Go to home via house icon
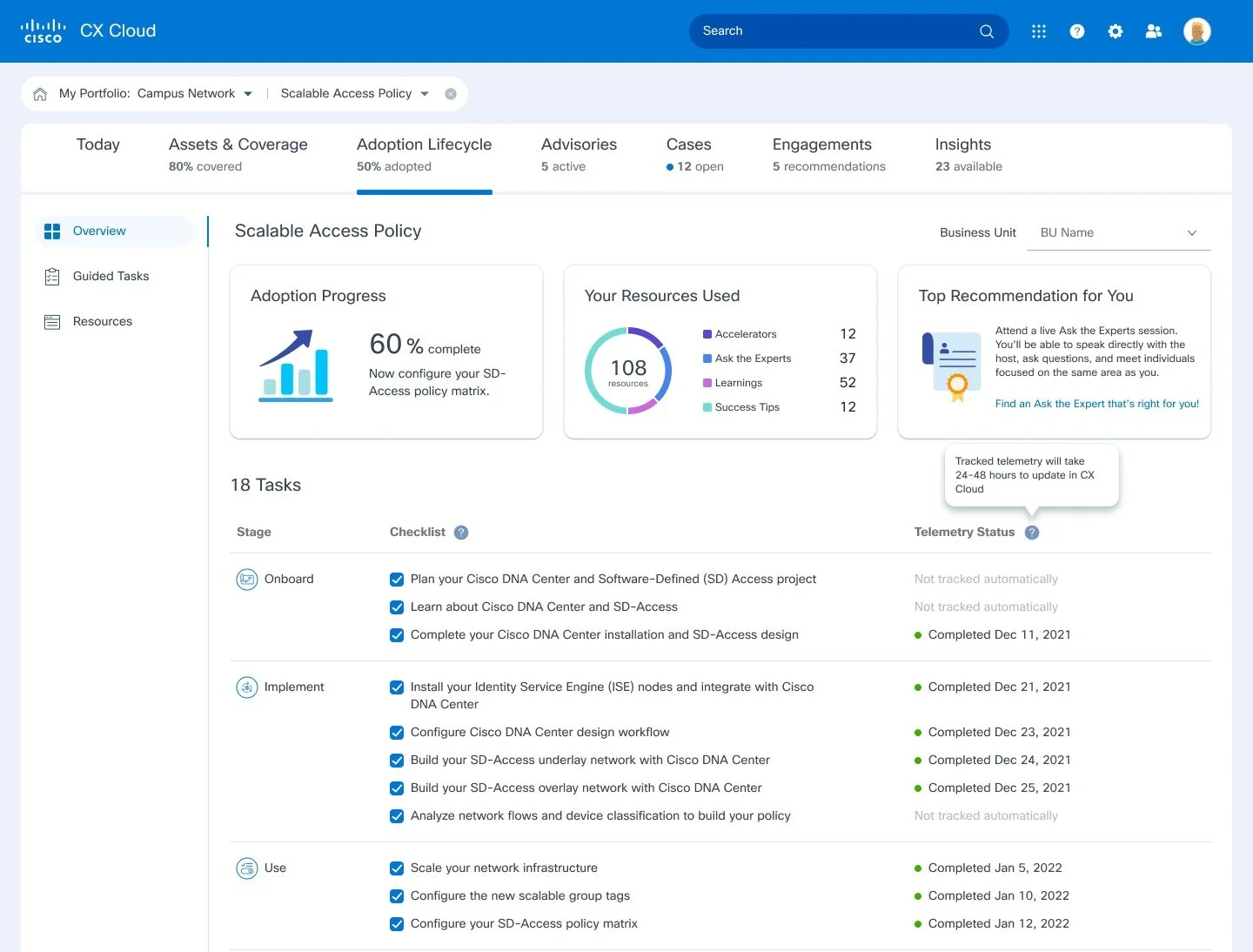The image size is (1253, 952). tap(40, 94)
